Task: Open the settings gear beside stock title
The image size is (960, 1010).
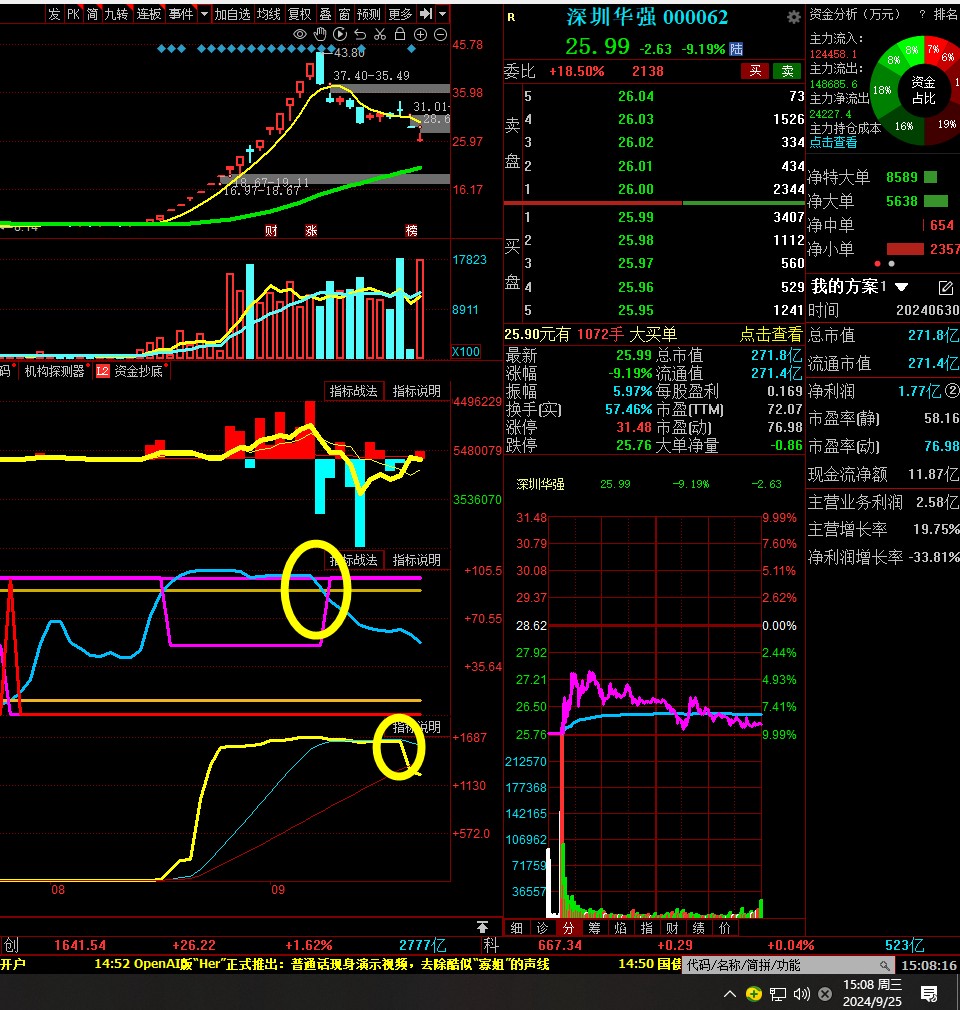Action: click(794, 17)
